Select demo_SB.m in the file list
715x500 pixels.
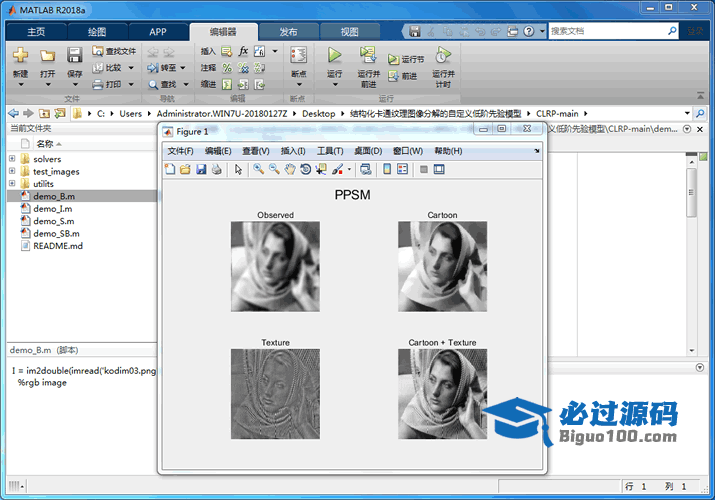[x=55, y=233]
